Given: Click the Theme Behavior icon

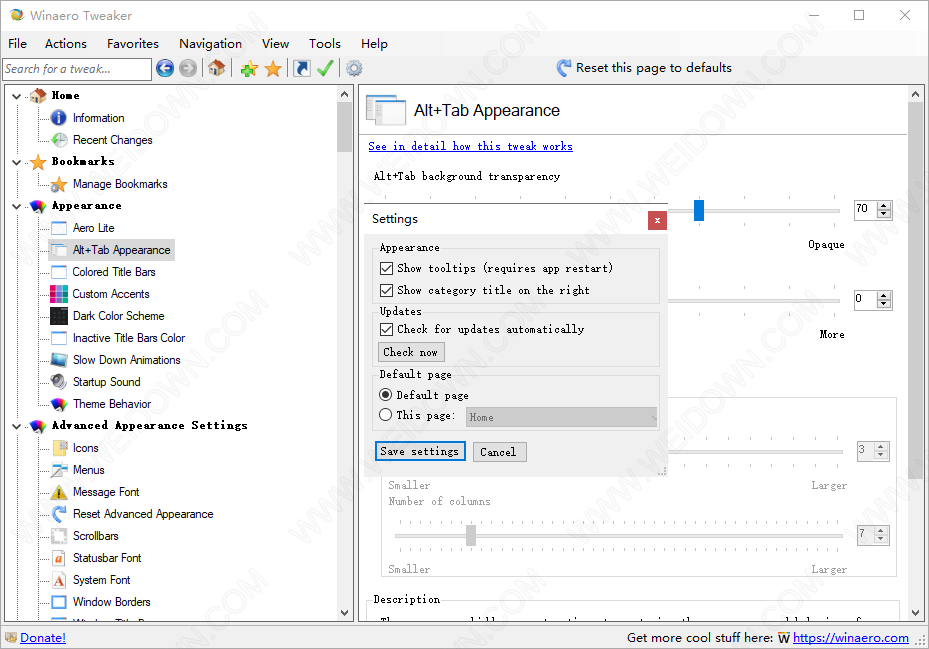Looking at the screenshot, I should [x=59, y=404].
